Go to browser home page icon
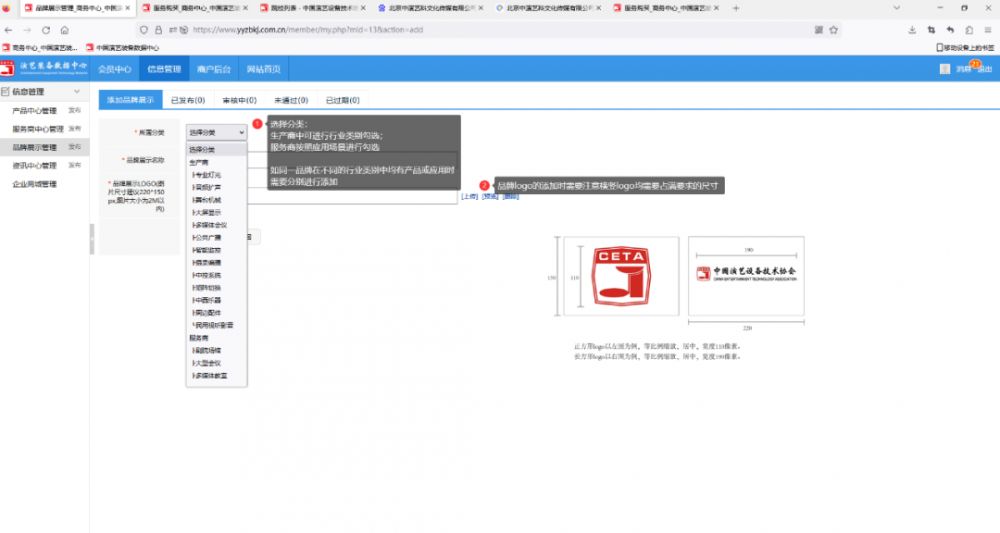Viewport: 1000px width, 533px height. [64, 30]
